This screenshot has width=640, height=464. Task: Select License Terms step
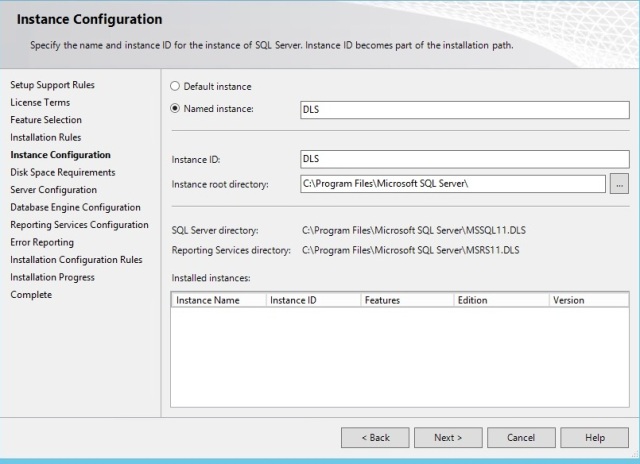click(40, 102)
